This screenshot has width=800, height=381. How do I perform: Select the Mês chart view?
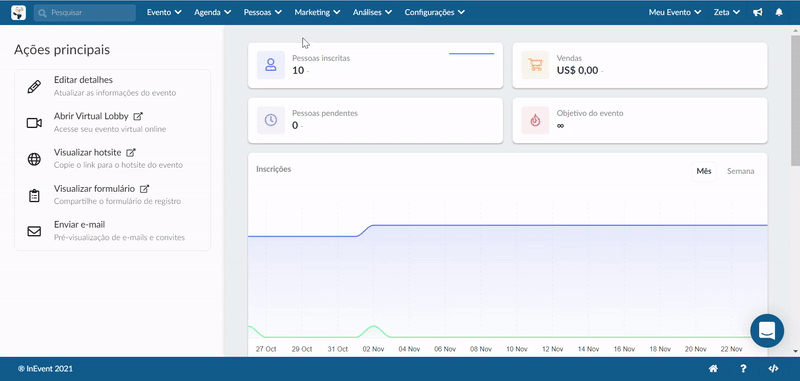click(x=704, y=171)
